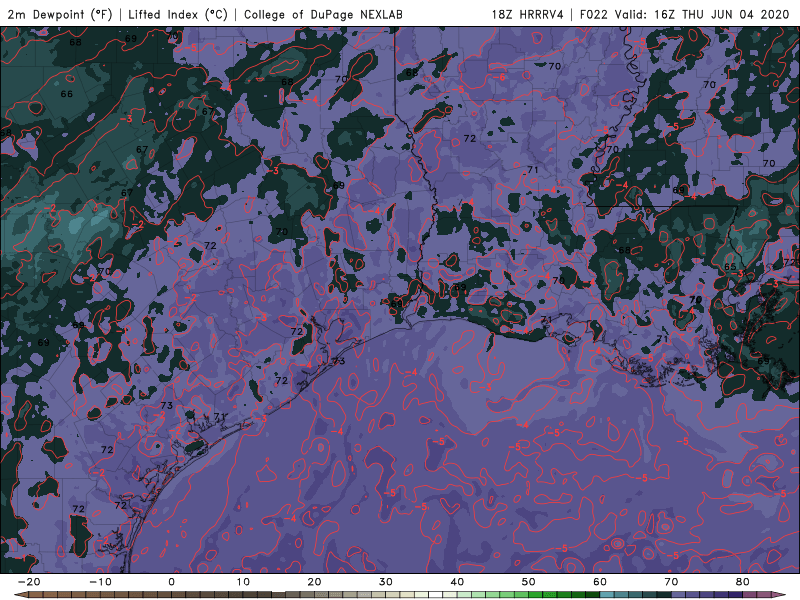Click the 20 tick label on color scale

click(x=314, y=582)
